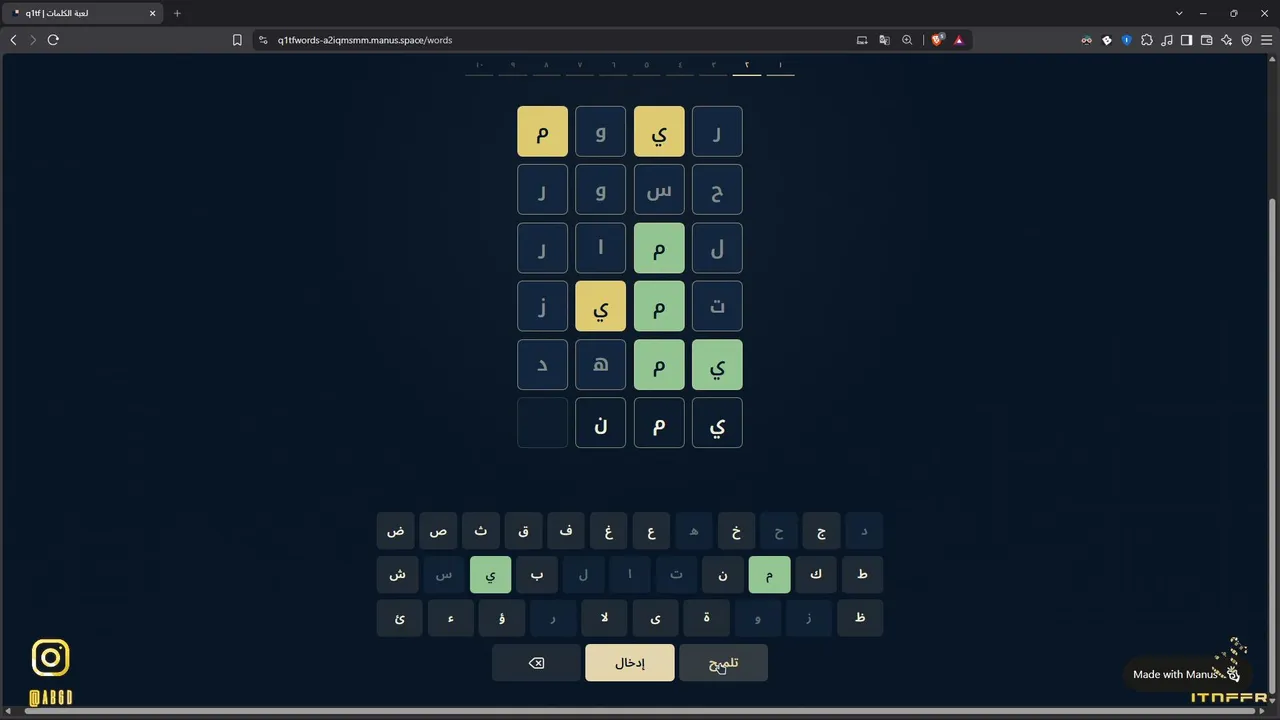The width and height of the screenshot is (1280, 720).
Task: Tap the ف keyboard key
Action: (566, 531)
